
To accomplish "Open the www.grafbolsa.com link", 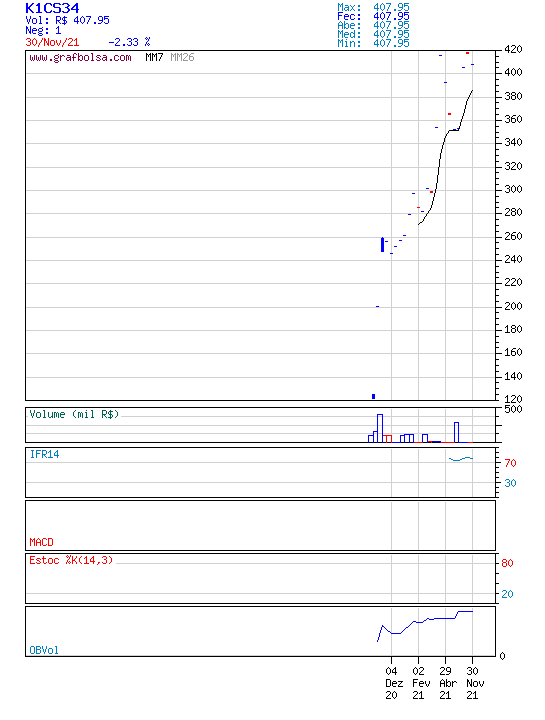I will tap(80, 57).
